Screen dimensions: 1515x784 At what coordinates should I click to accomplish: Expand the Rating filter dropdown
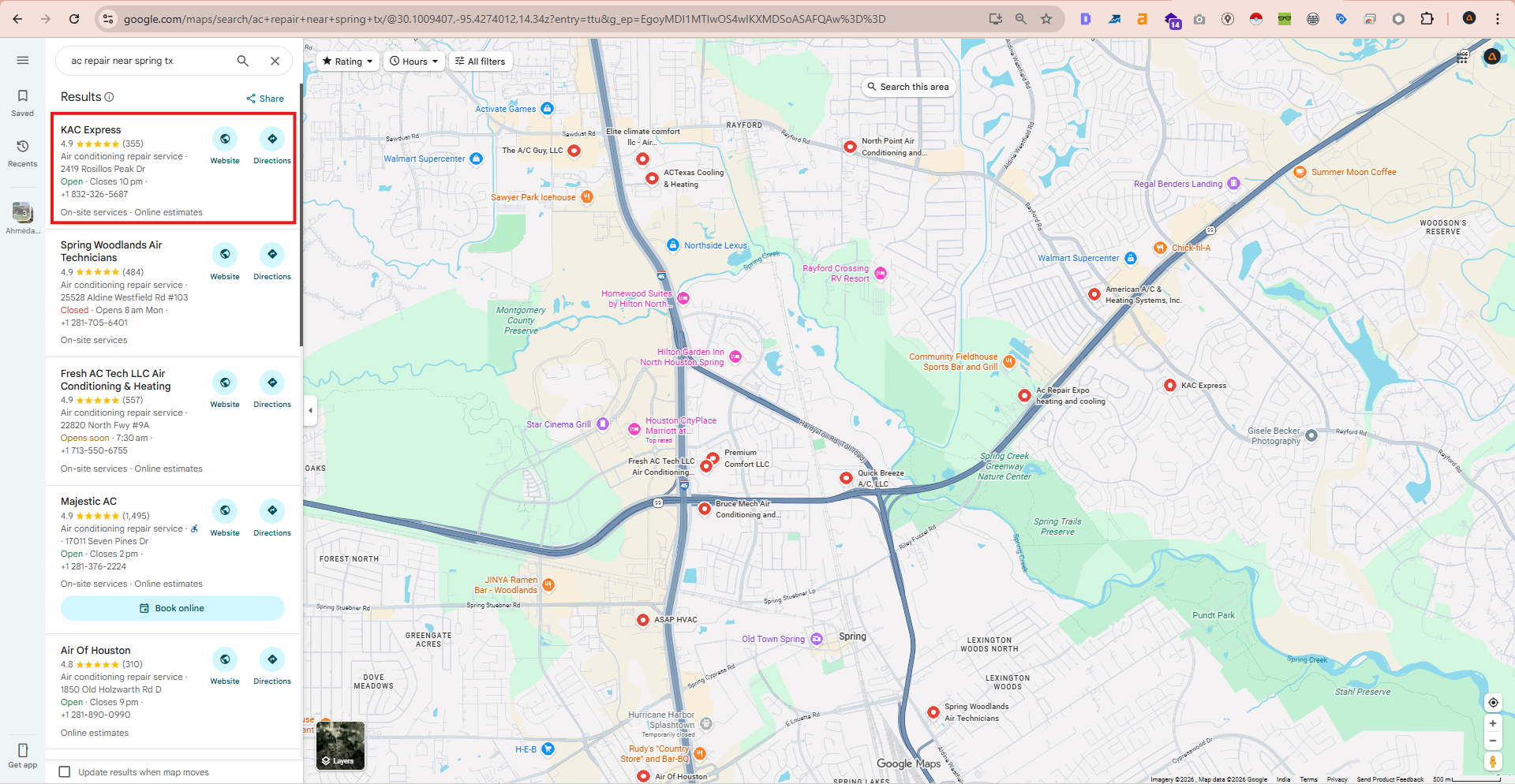(x=348, y=62)
